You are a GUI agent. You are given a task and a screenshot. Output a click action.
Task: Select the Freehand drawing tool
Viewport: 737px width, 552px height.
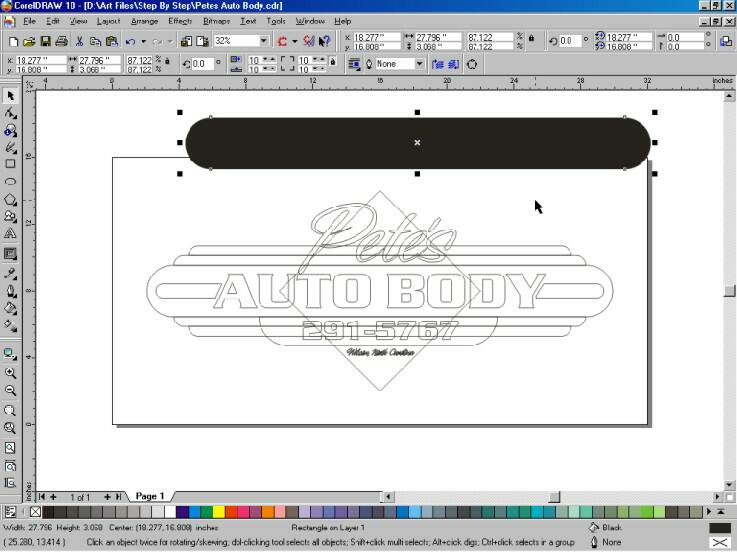tap(10, 147)
